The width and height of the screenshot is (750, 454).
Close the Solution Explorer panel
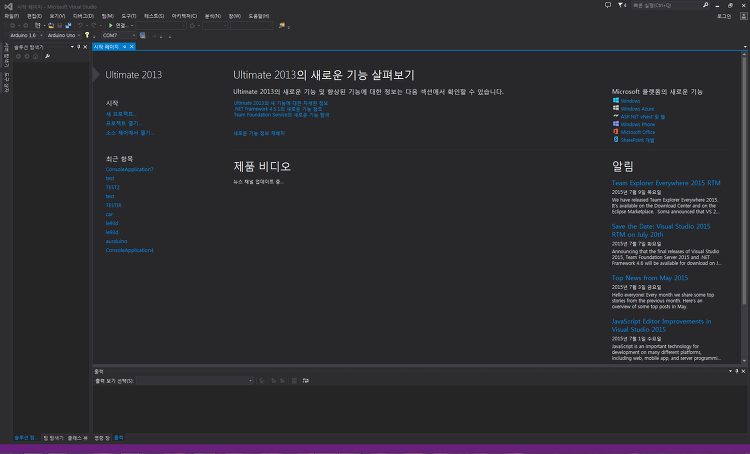(85, 47)
